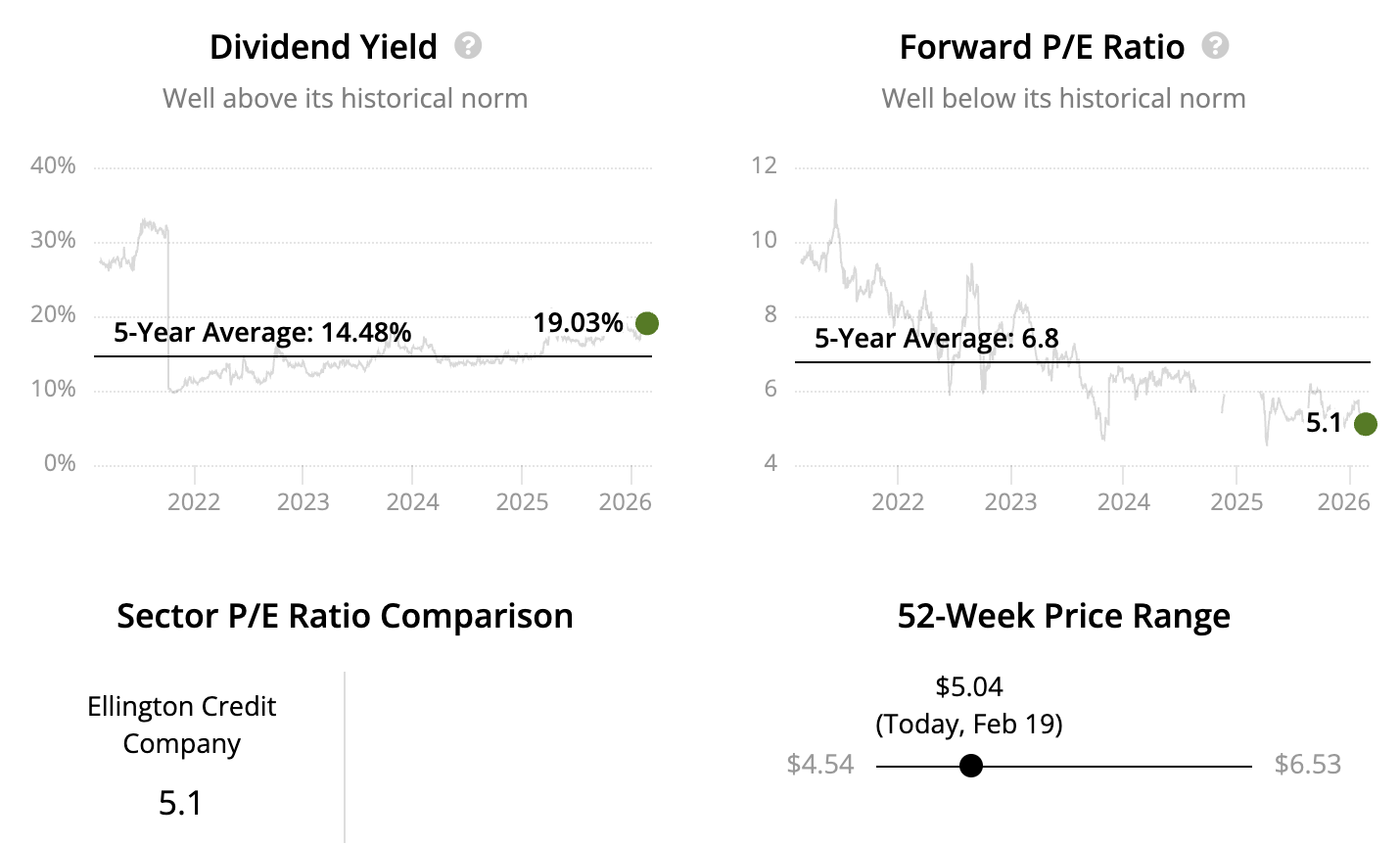The width and height of the screenshot is (1400, 844).
Task: Click the $6.53 52-week high value
Action: click(x=1307, y=765)
